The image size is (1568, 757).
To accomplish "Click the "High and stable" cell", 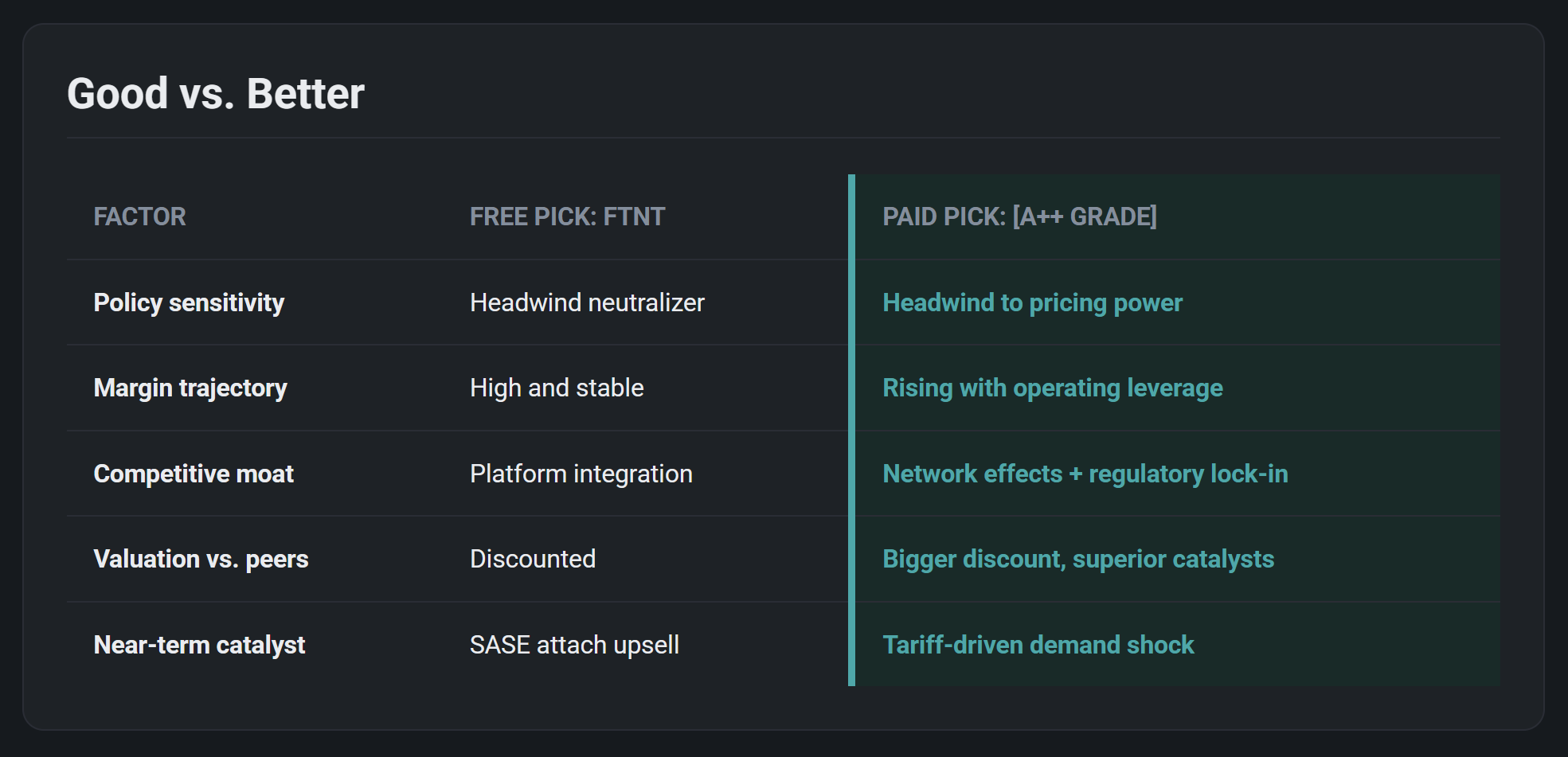I will click(x=557, y=388).
